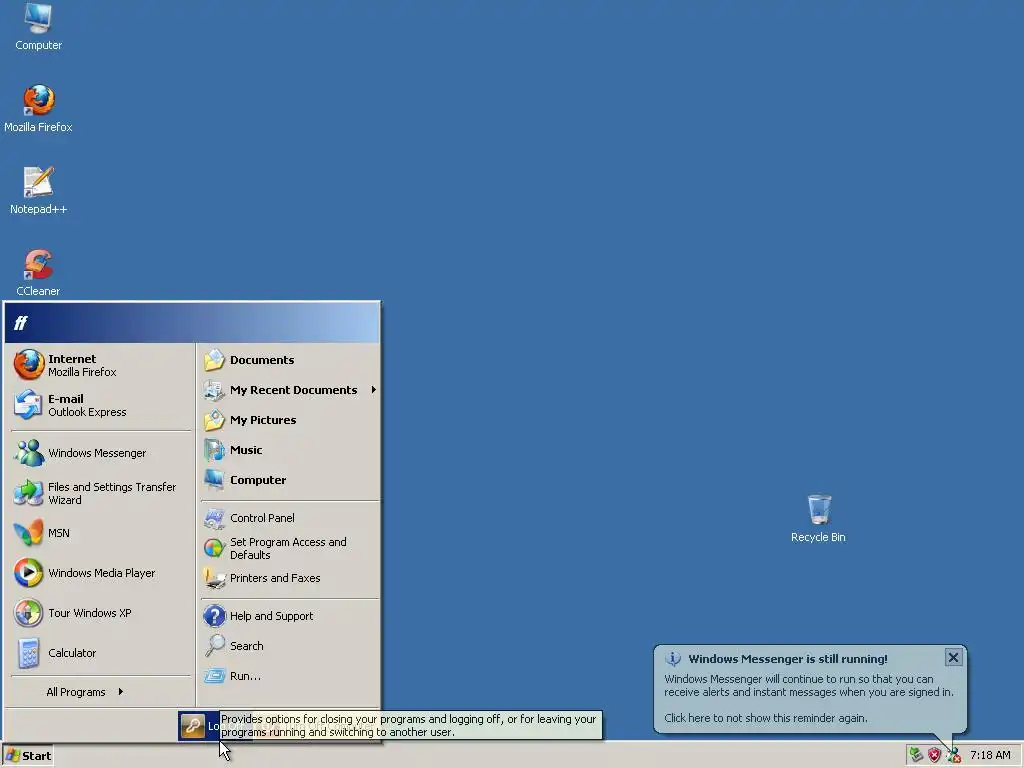Open Search from Start menu
Screen dimensions: 1024x768
click(x=289, y=646)
